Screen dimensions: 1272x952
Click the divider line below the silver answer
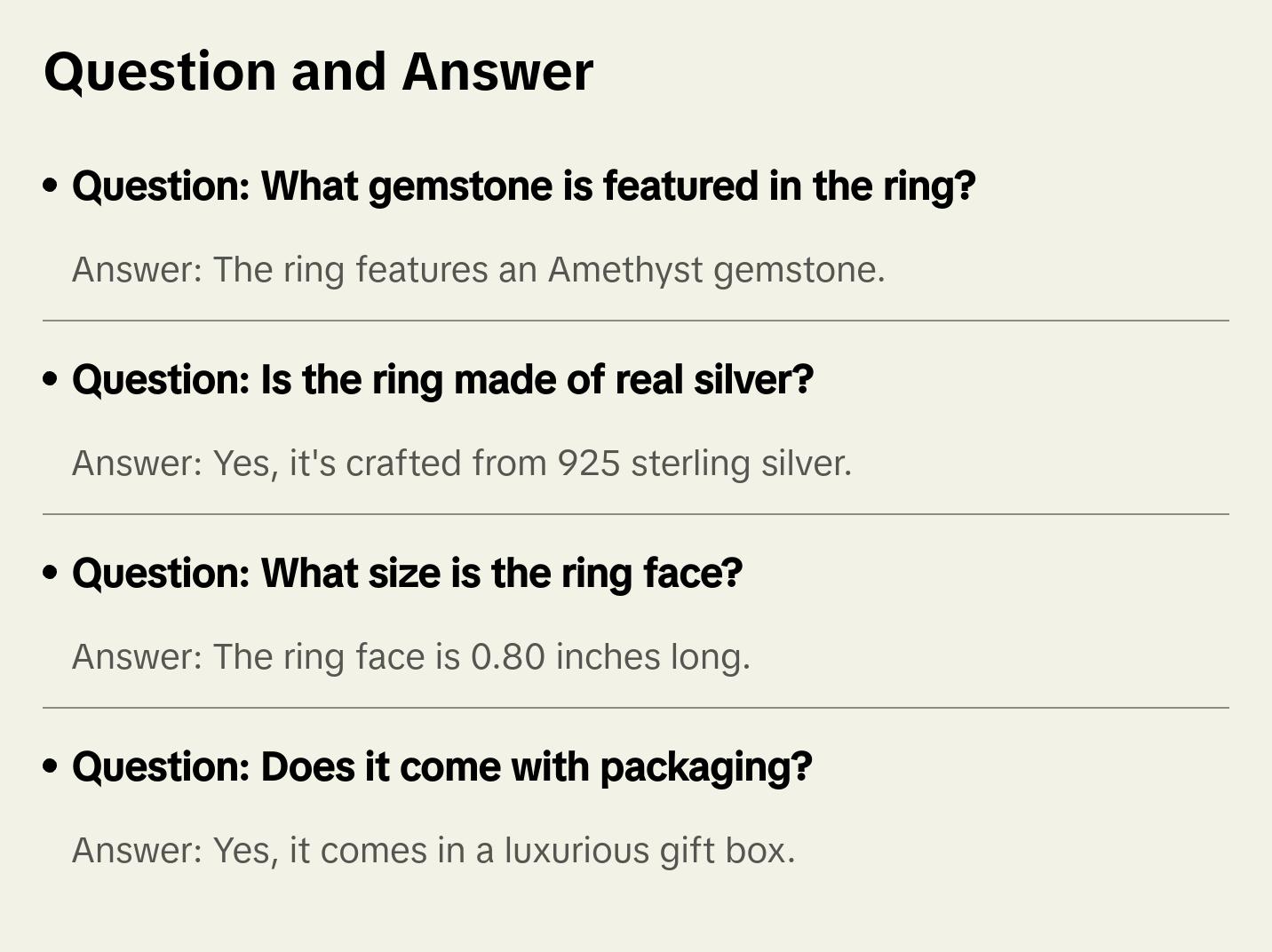[635, 514]
